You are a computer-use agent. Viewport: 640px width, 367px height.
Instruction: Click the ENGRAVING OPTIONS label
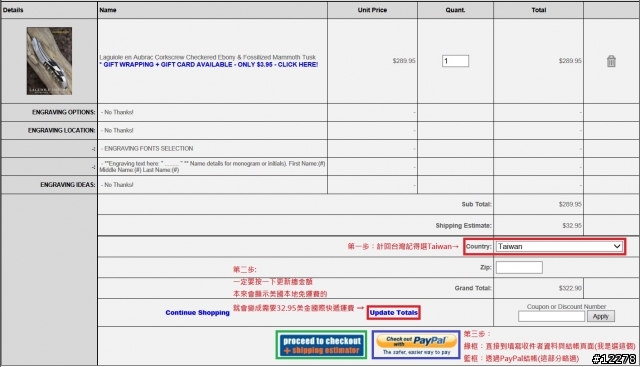click(64, 112)
